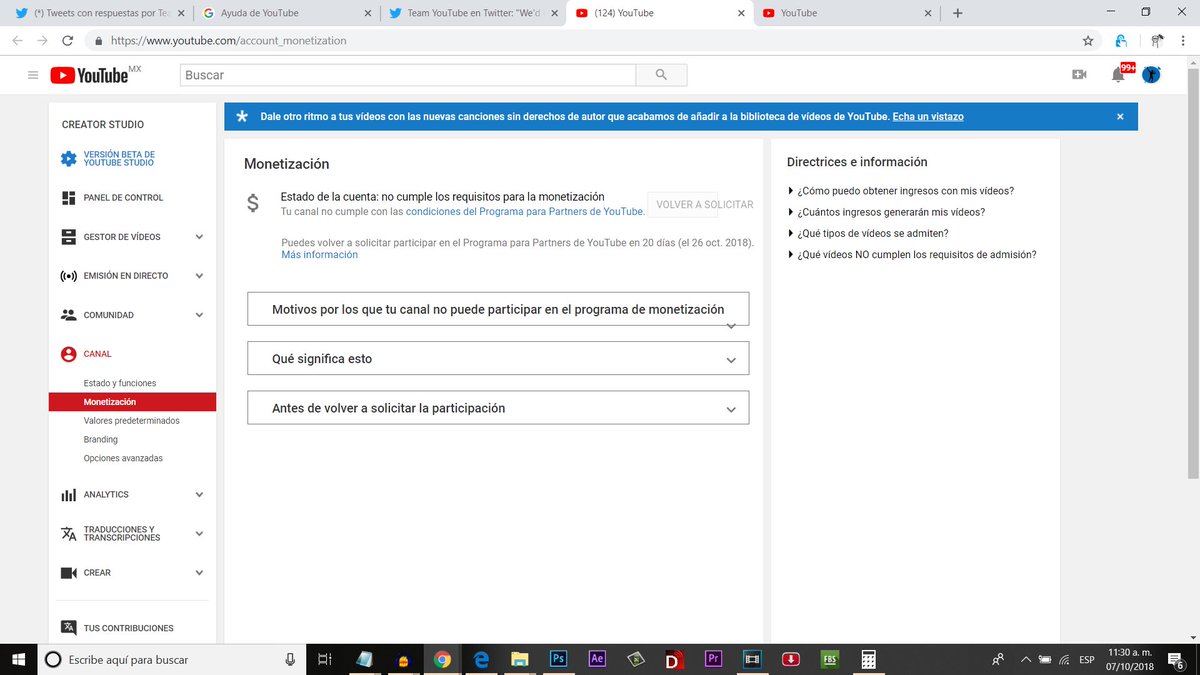This screenshot has height=675, width=1200.
Task: Switch to Ayuda de YouTube tab
Action: coord(285,13)
